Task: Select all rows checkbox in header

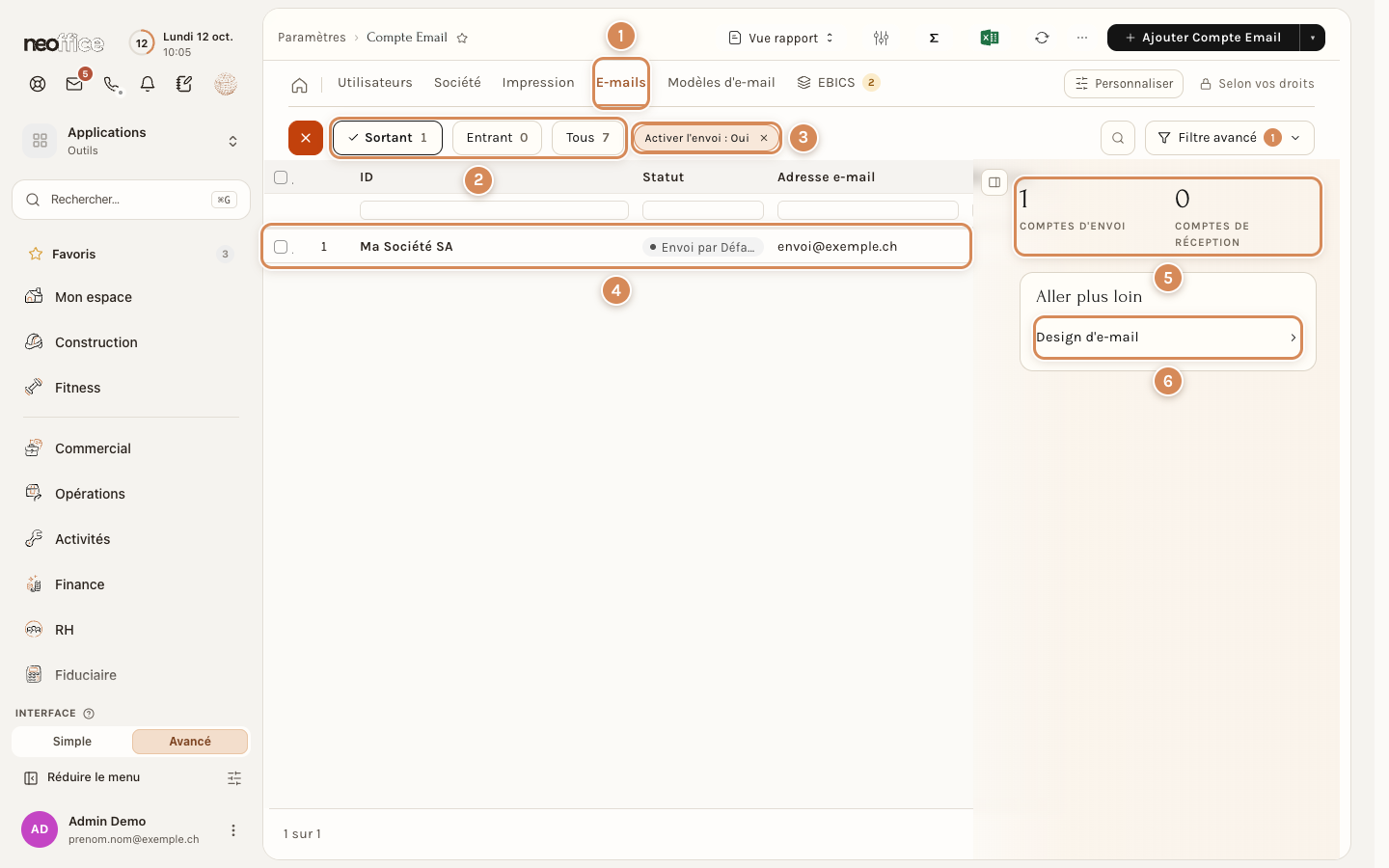Action: tap(281, 177)
